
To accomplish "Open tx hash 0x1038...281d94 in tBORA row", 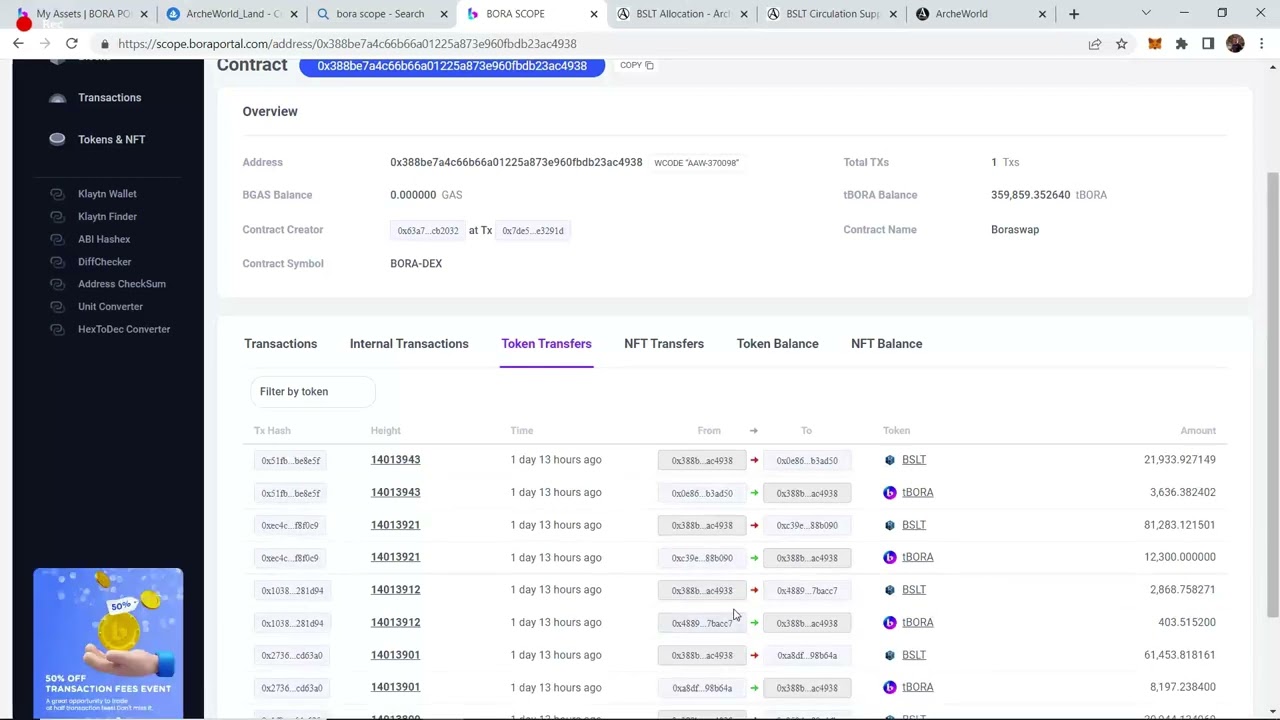I will 292,623.
